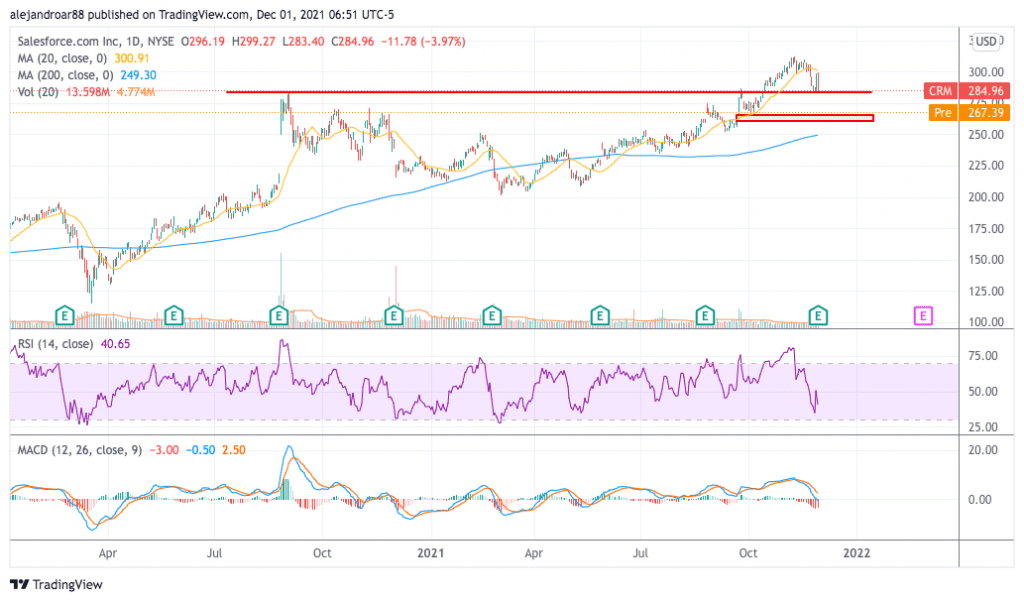Image resolution: width=1024 pixels, height=602 pixels.
Task: Click the open price O296.19
Action: pyautogui.click(x=202, y=41)
